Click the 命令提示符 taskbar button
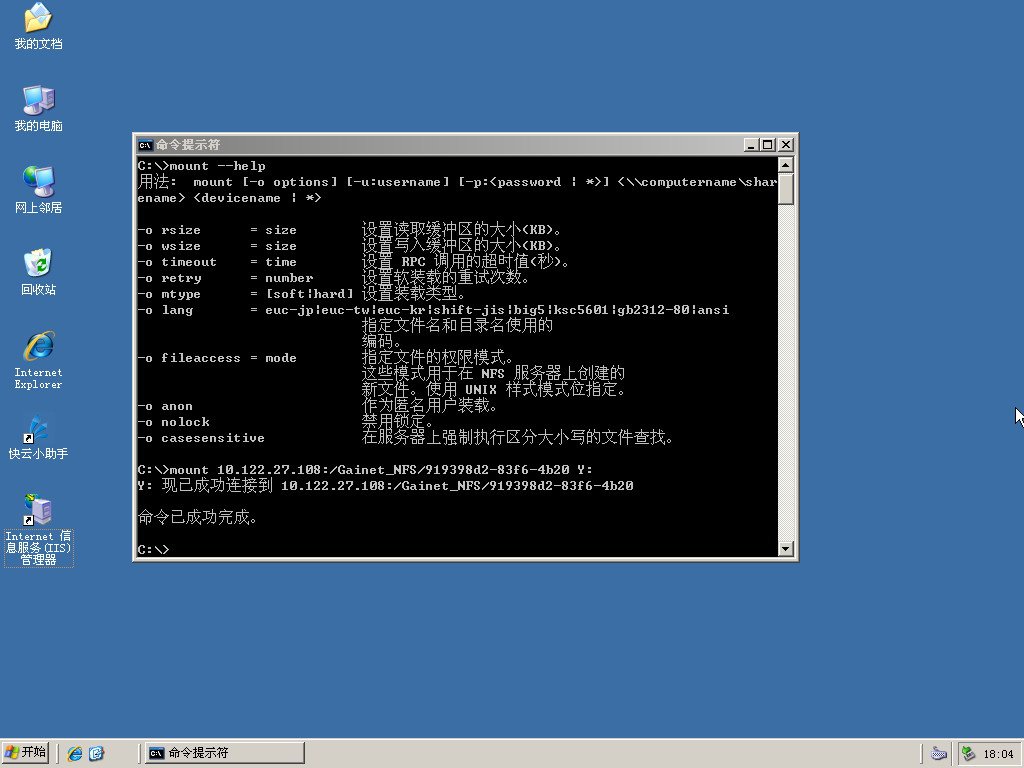Screen dimensions: 1024x768 tap(224, 753)
